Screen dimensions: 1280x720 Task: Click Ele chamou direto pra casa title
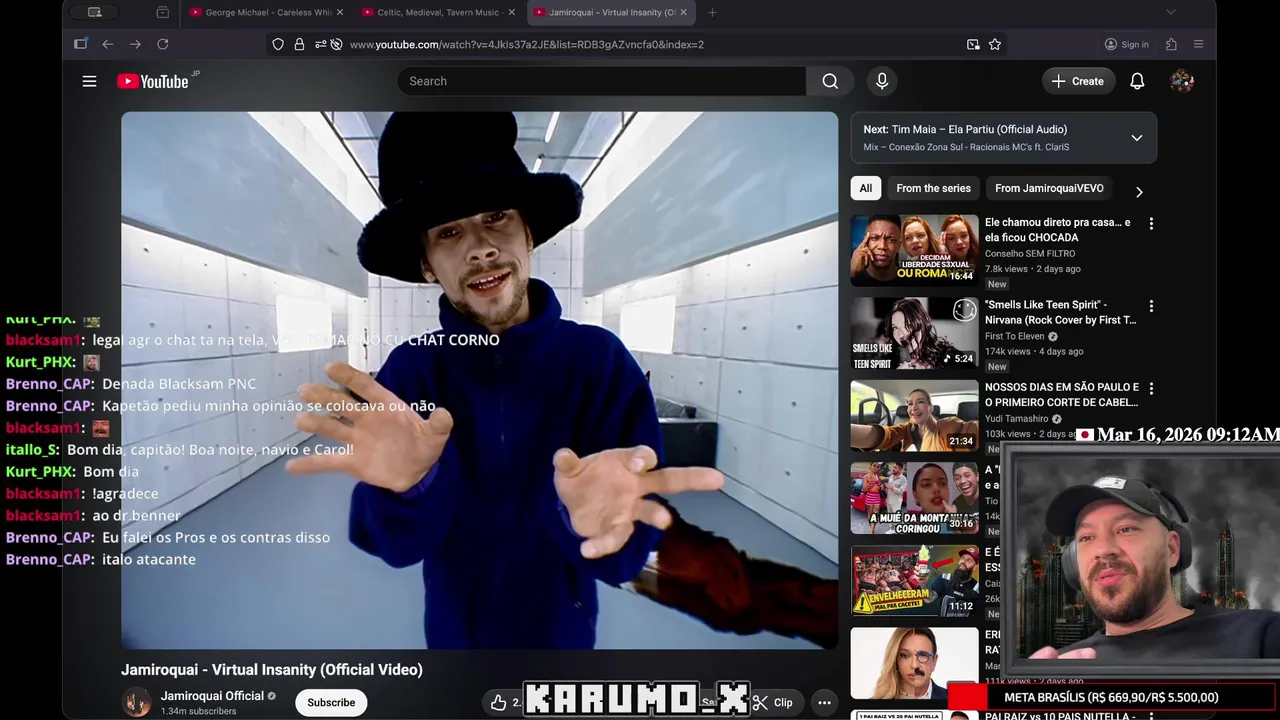1058,230
